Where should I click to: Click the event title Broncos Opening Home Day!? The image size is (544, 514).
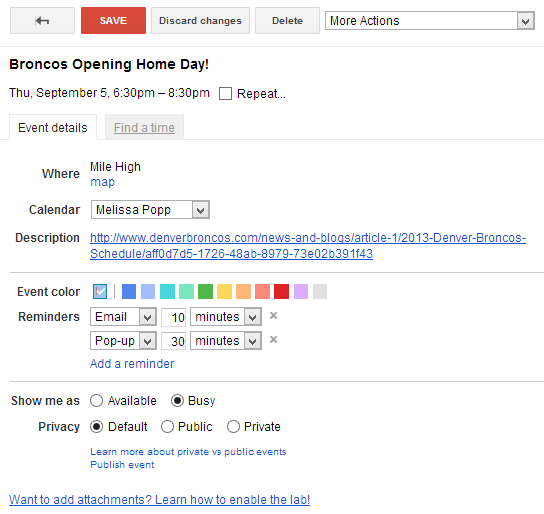tap(109, 64)
